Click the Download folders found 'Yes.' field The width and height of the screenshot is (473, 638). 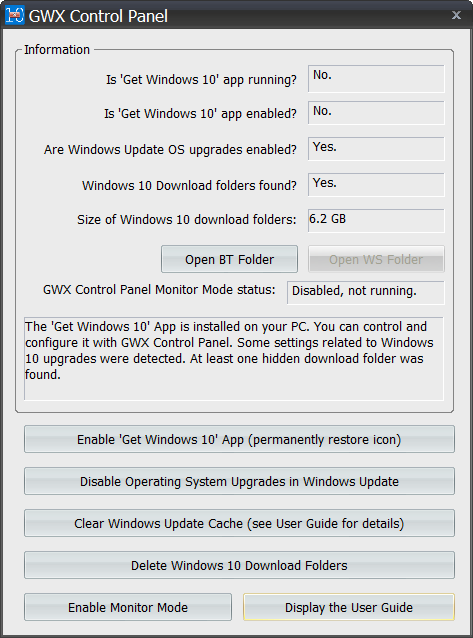point(376,185)
